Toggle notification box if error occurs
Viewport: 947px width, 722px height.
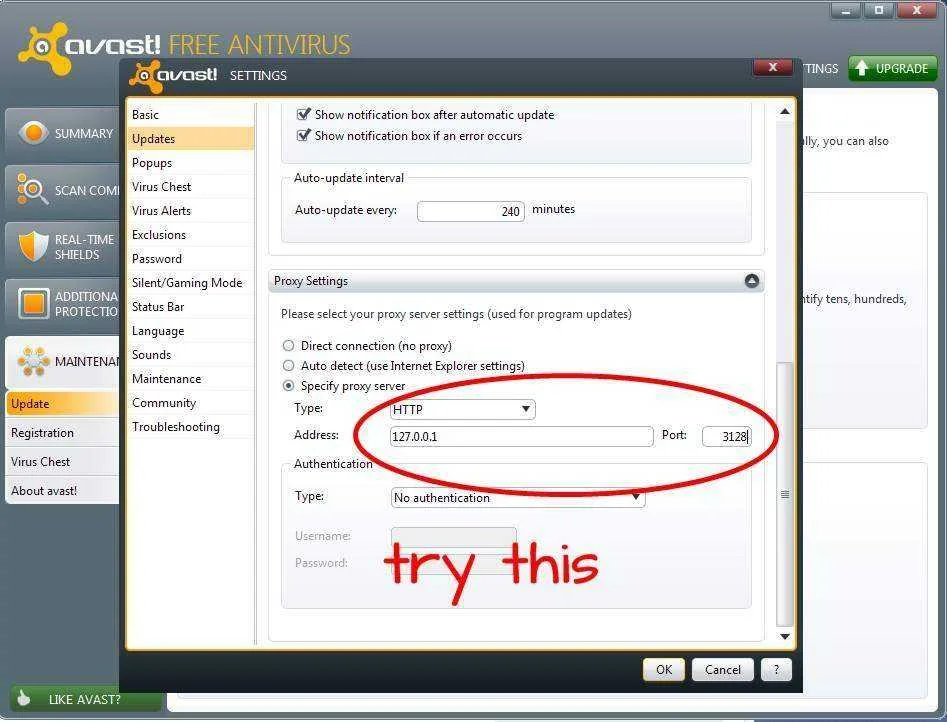303,135
